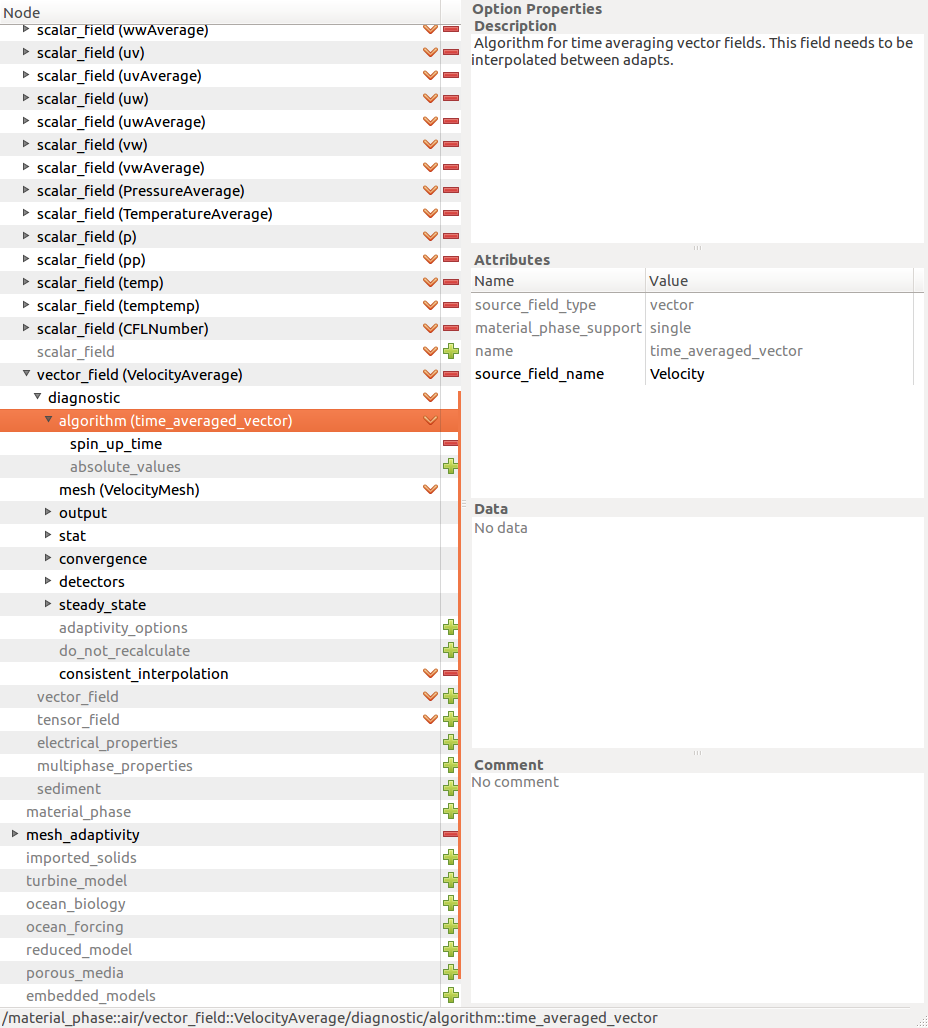Add embedded_models with its green plus
The image size is (928, 1028).
tap(451, 995)
